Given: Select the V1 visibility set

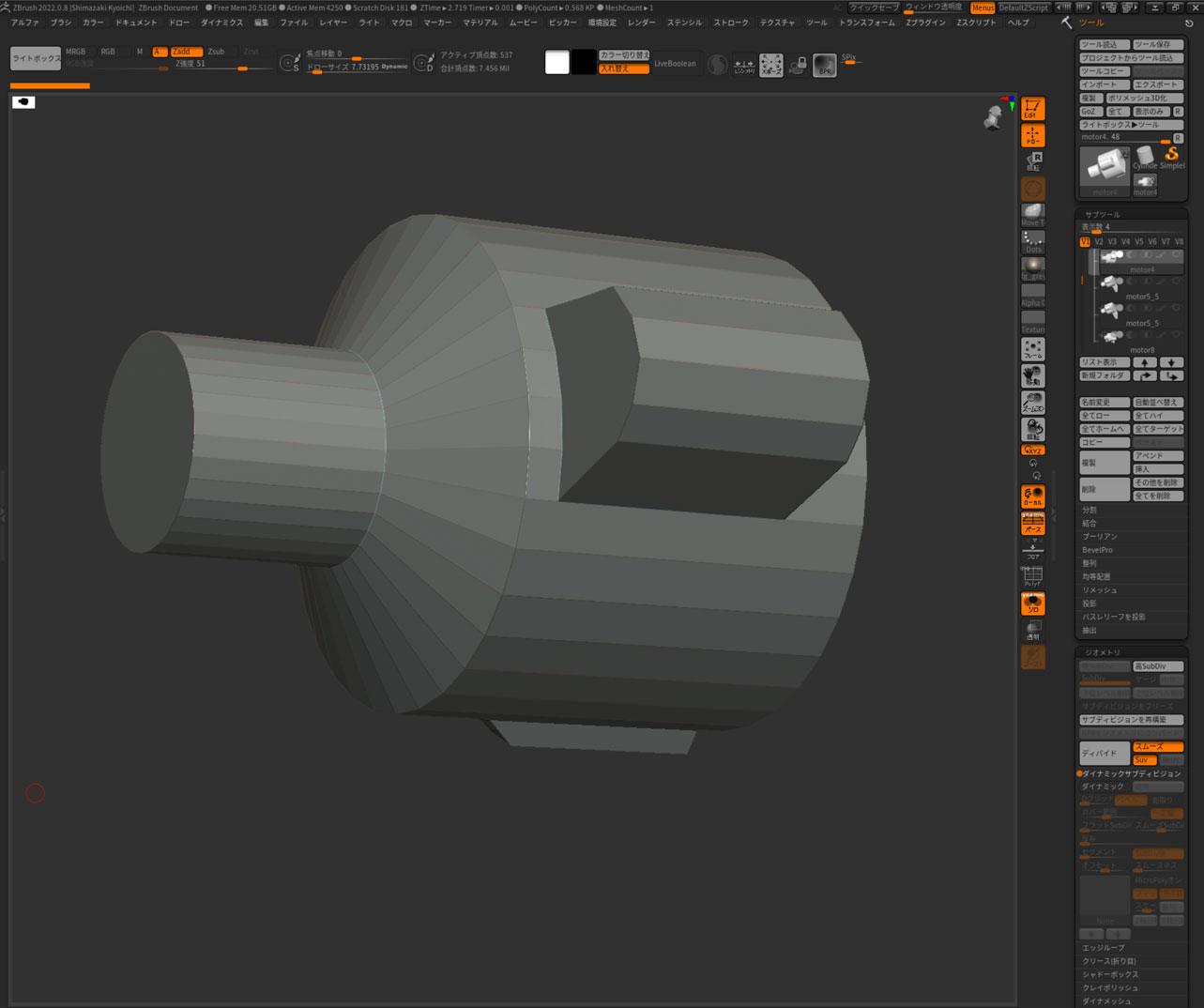Looking at the screenshot, I should (x=1085, y=242).
